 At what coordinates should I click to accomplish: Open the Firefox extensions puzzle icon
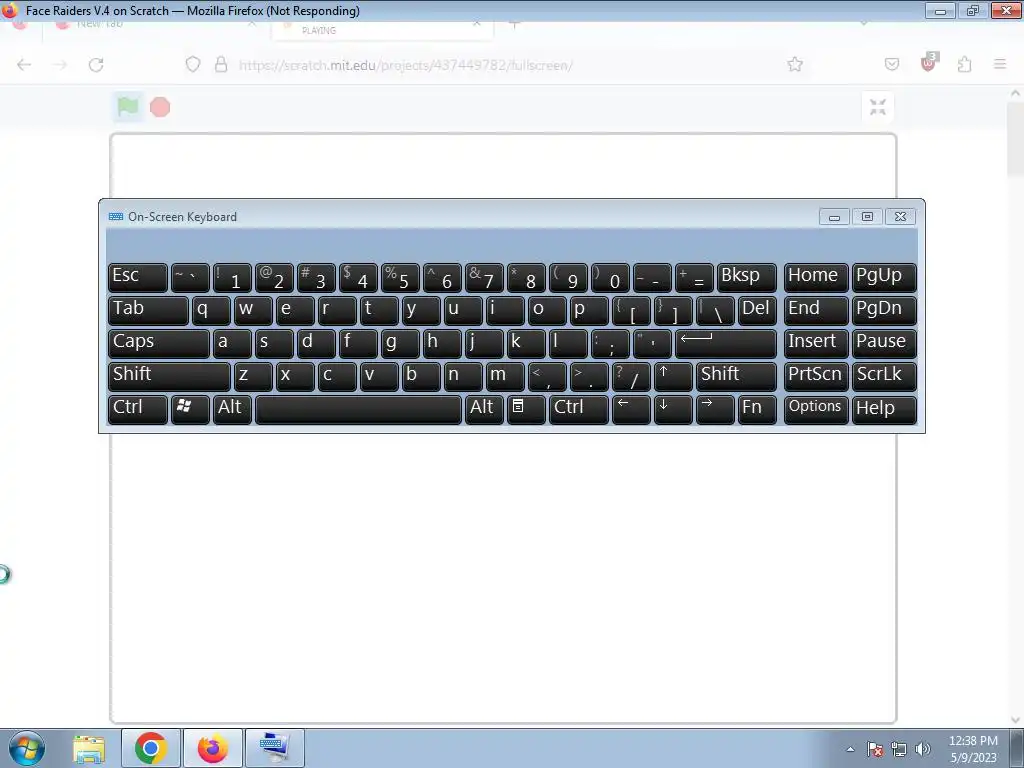[x=965, y=64]
